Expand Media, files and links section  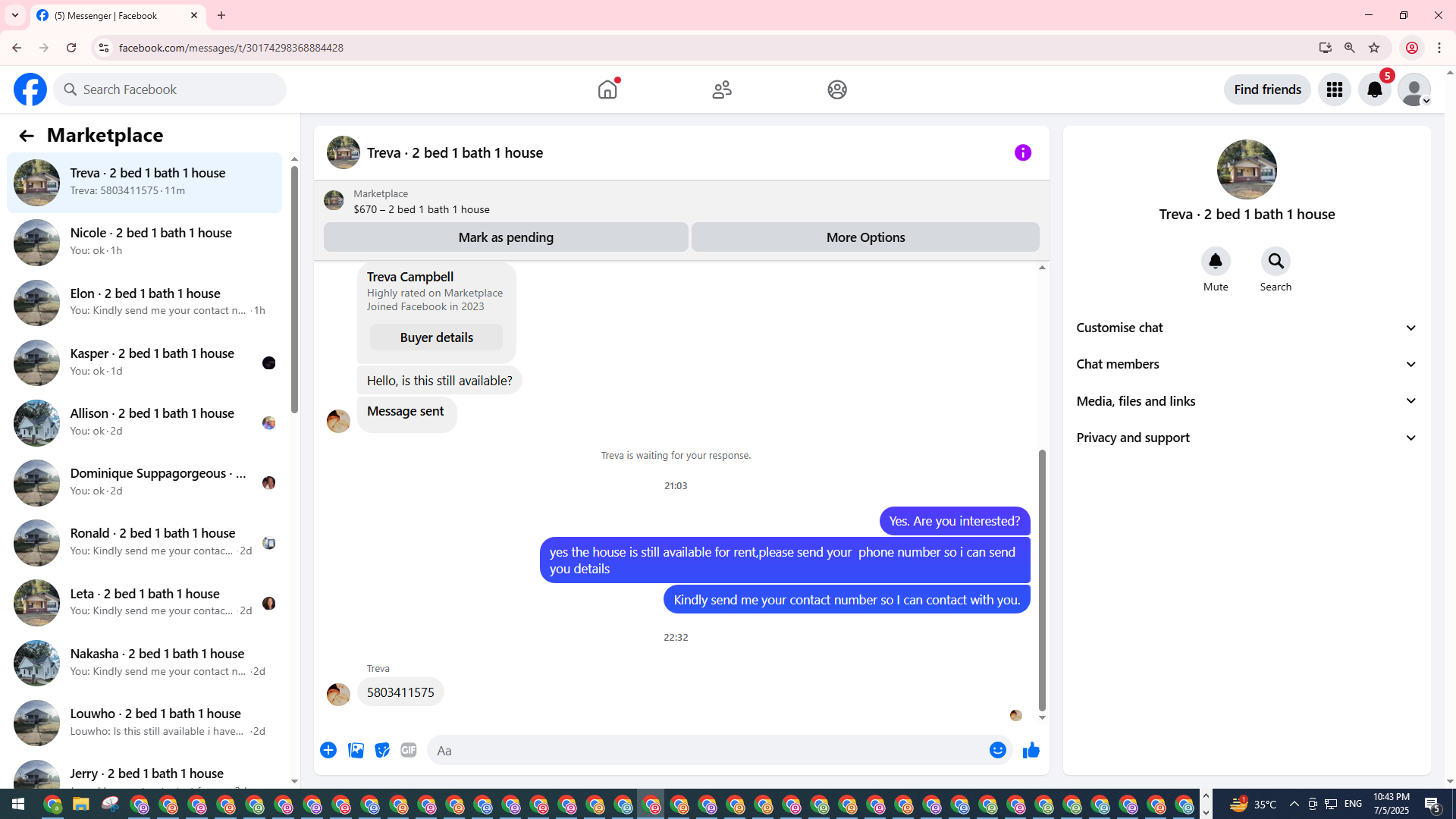coord(1247,401)
